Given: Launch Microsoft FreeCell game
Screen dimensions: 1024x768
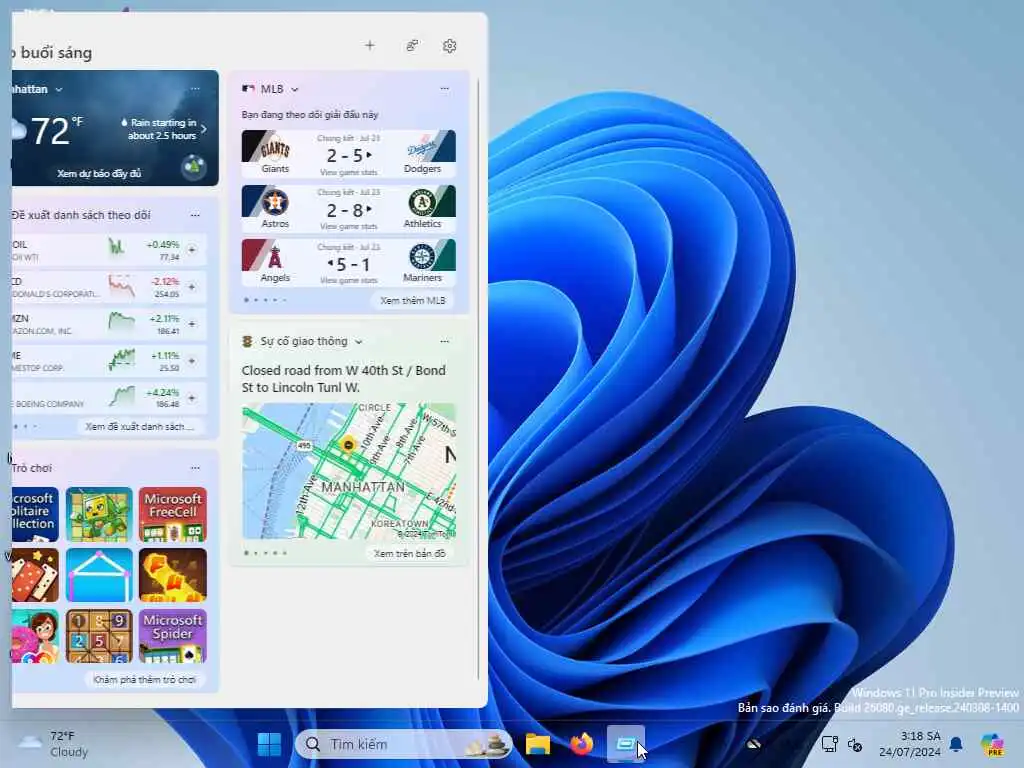Looking at the screenshot, I should pos(172,515).
